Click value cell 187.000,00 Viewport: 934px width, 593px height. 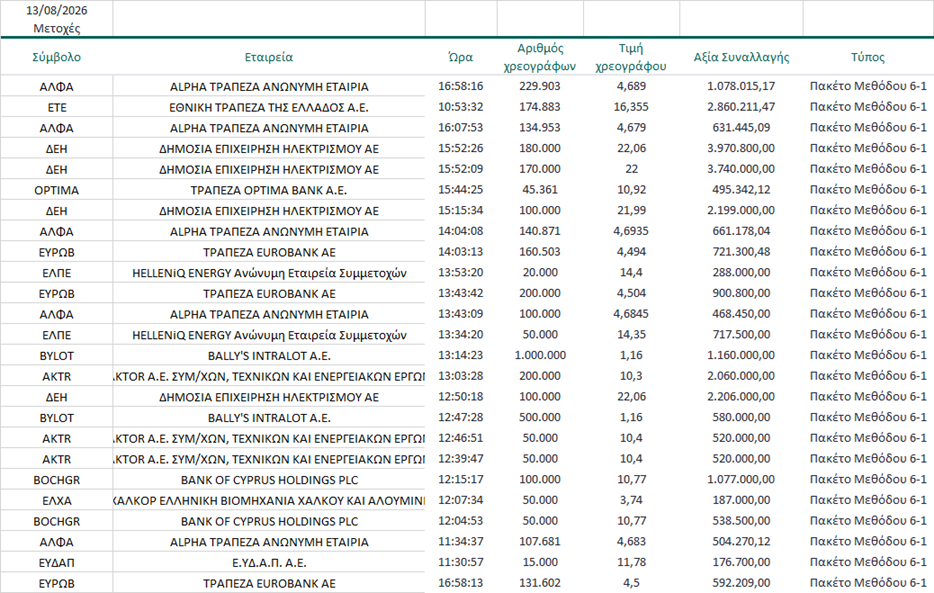coord(741,500)
